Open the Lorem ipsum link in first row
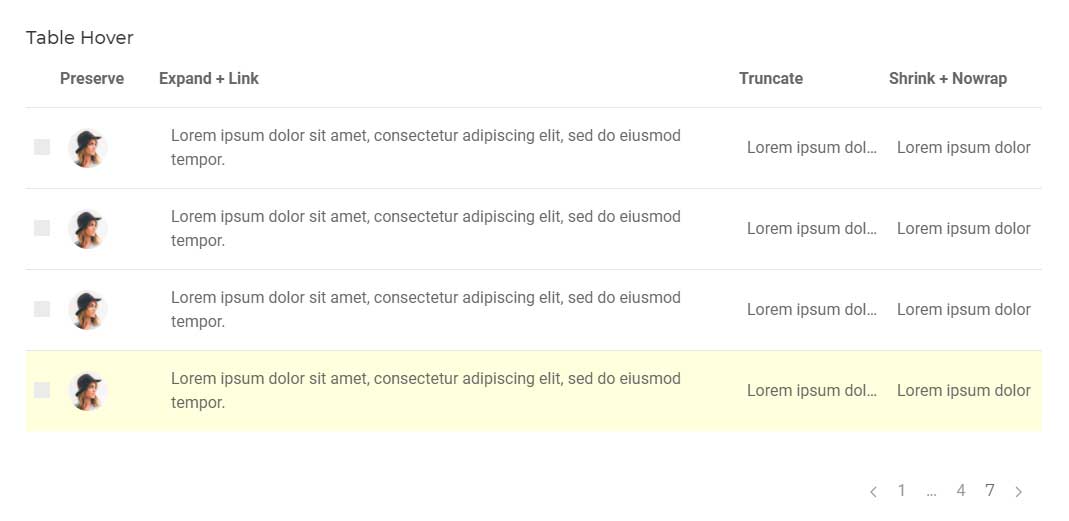Viewport: 1069px width, 521px height. [425, 148]
